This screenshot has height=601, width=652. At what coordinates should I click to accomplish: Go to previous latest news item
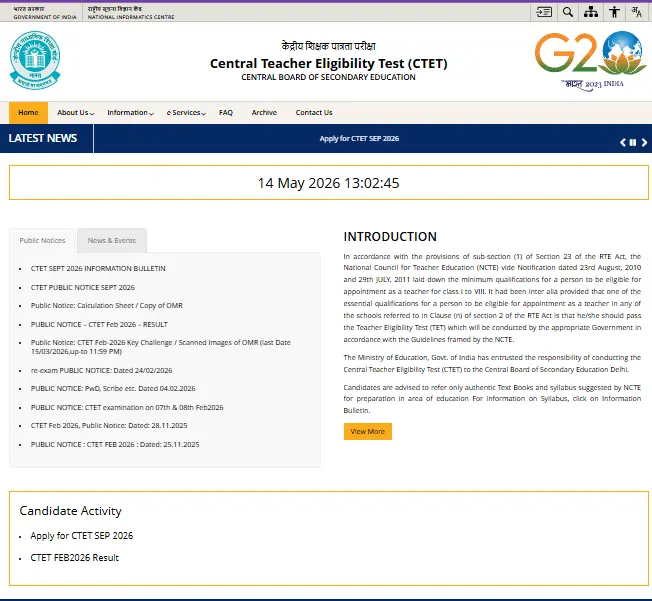(x=622, y=143)
